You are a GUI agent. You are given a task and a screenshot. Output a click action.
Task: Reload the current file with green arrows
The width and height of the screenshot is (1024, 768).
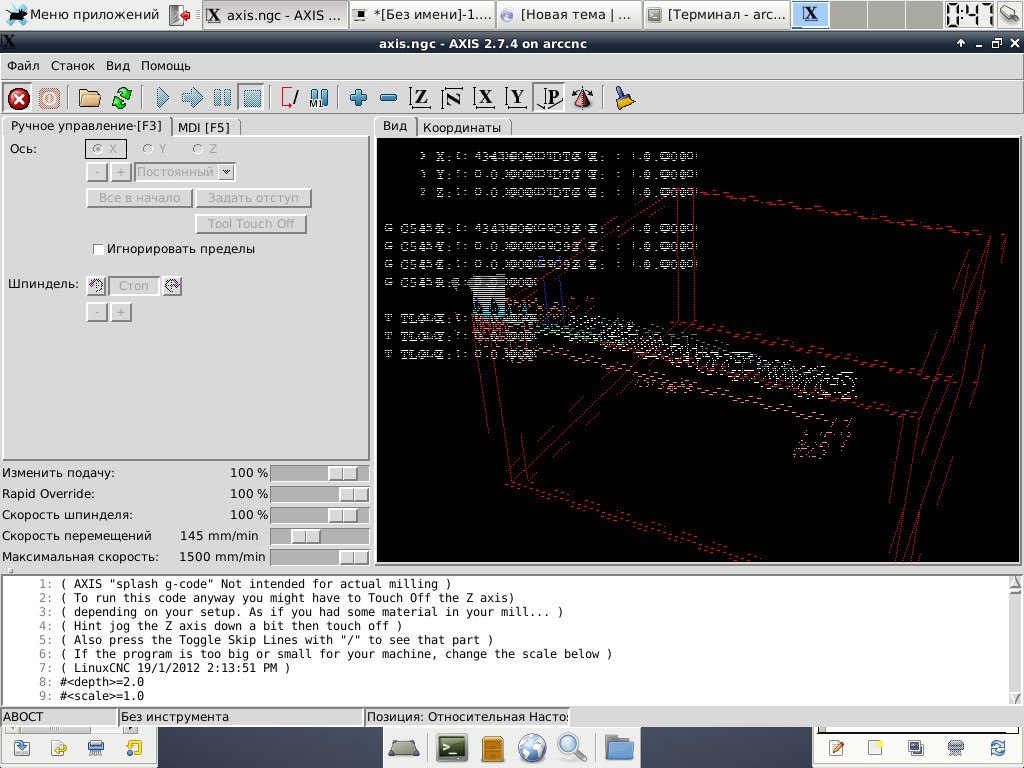pos(122,98)
